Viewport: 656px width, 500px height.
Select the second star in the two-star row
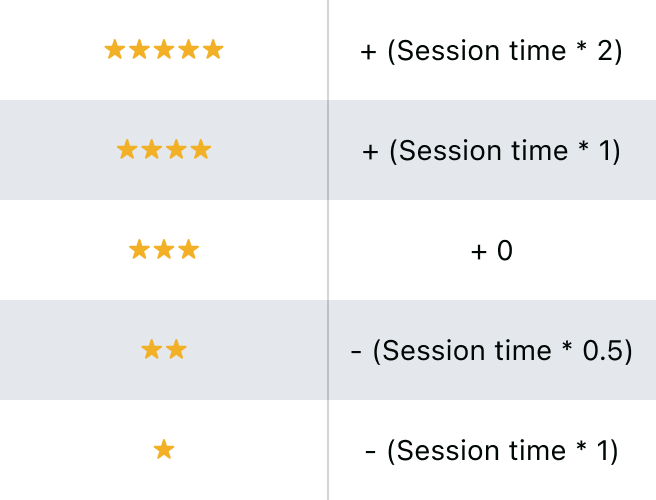[x=176, y=350]
